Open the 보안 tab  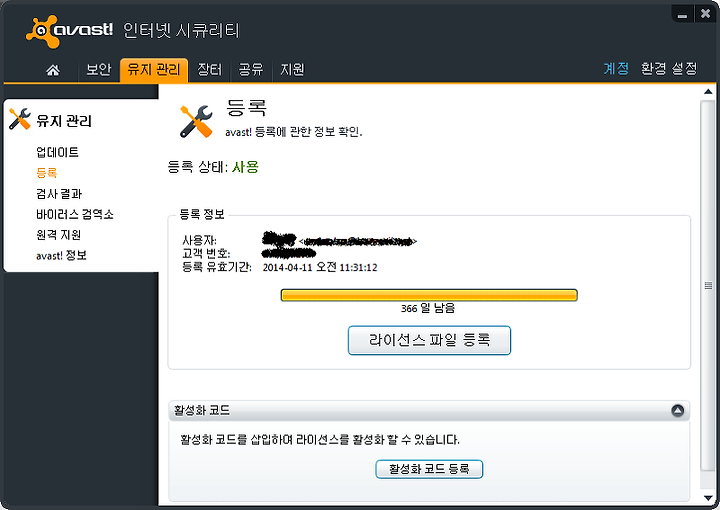[x=99, y=70]
